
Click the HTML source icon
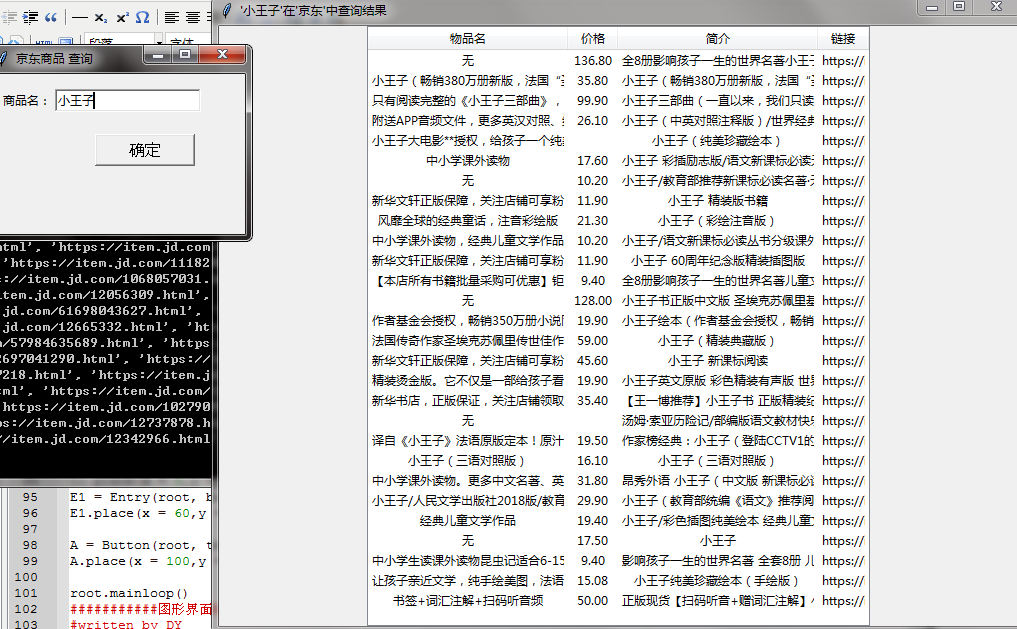coord(44,42)
